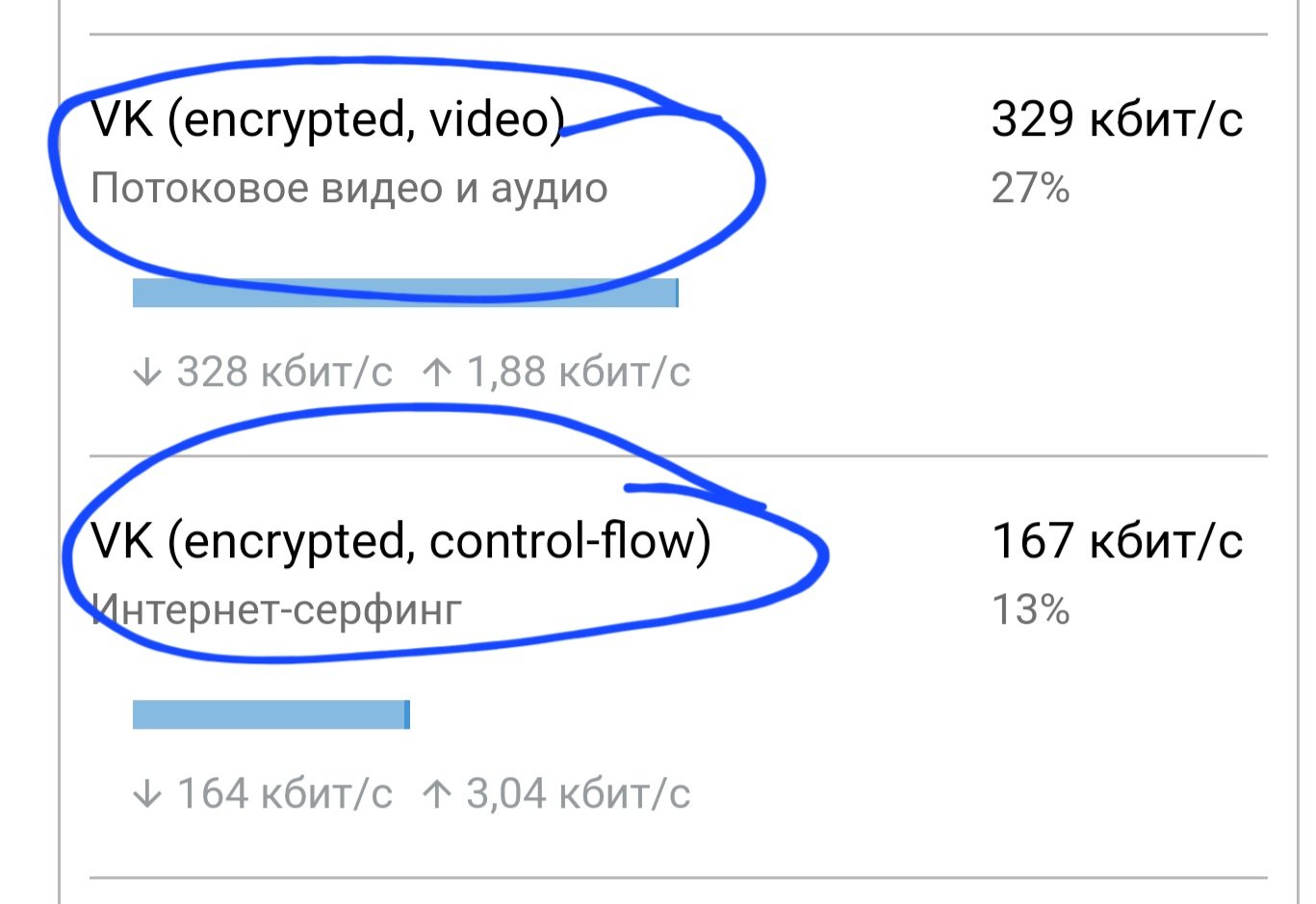The image size is (1316, 904).
Task: Click the download arrow beside 164 кбит/с
Action: [146, 794]
